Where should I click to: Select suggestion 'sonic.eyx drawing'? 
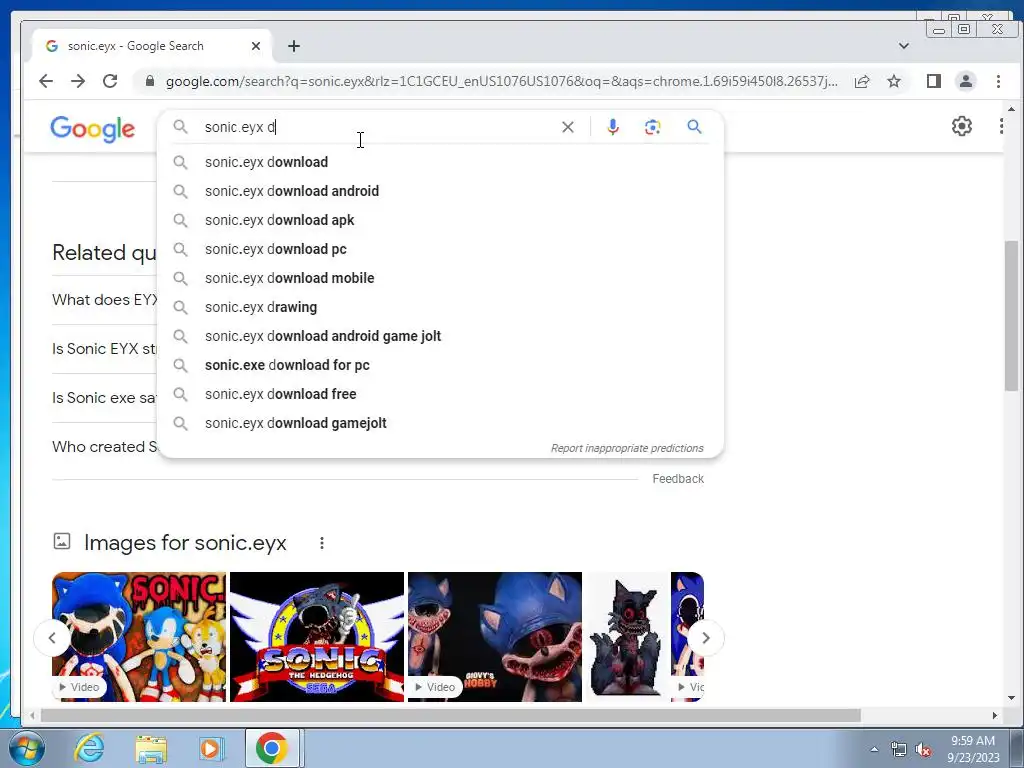(440, 307)
